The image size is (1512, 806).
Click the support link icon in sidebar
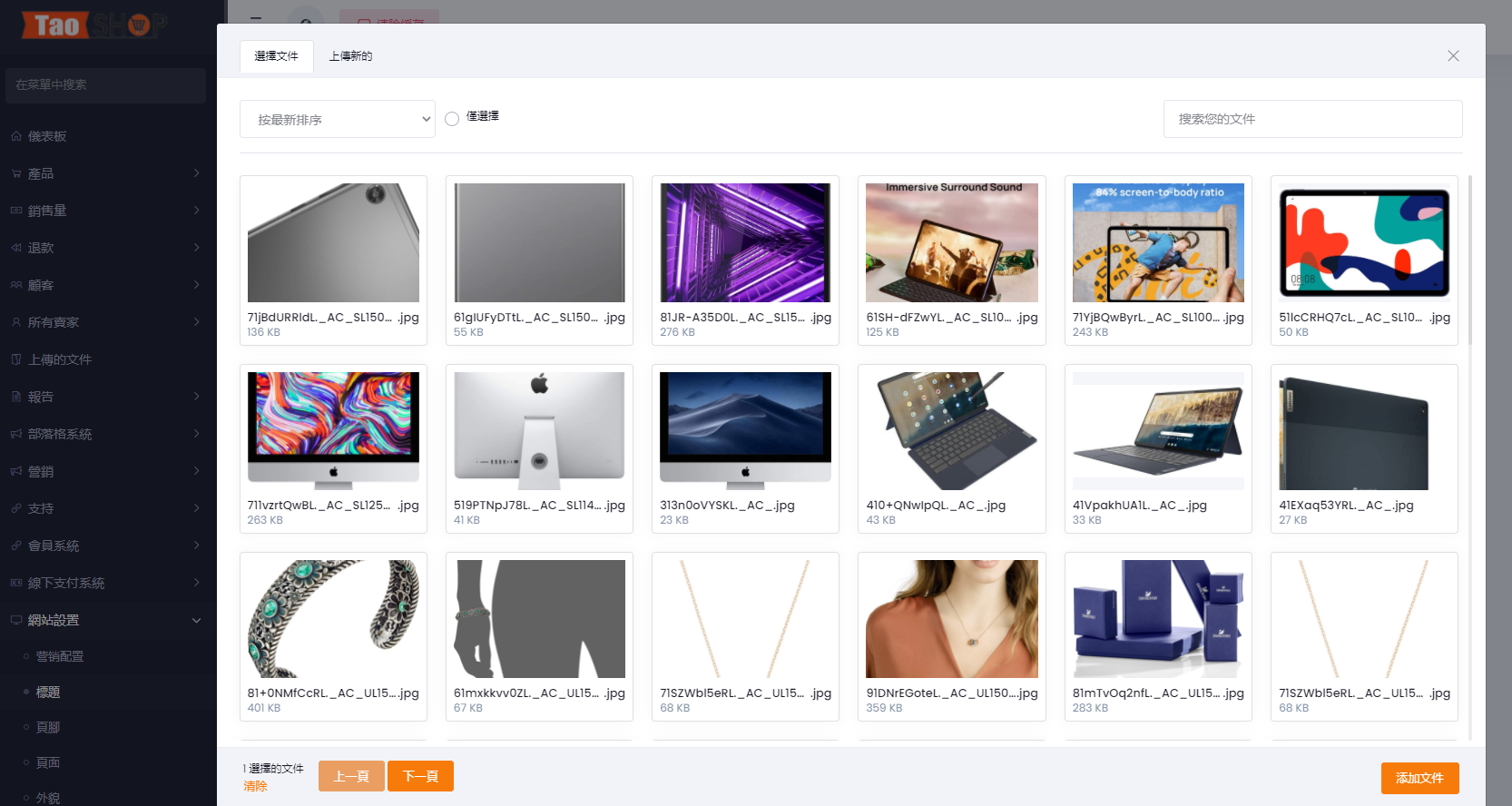(x=16, y=508)
